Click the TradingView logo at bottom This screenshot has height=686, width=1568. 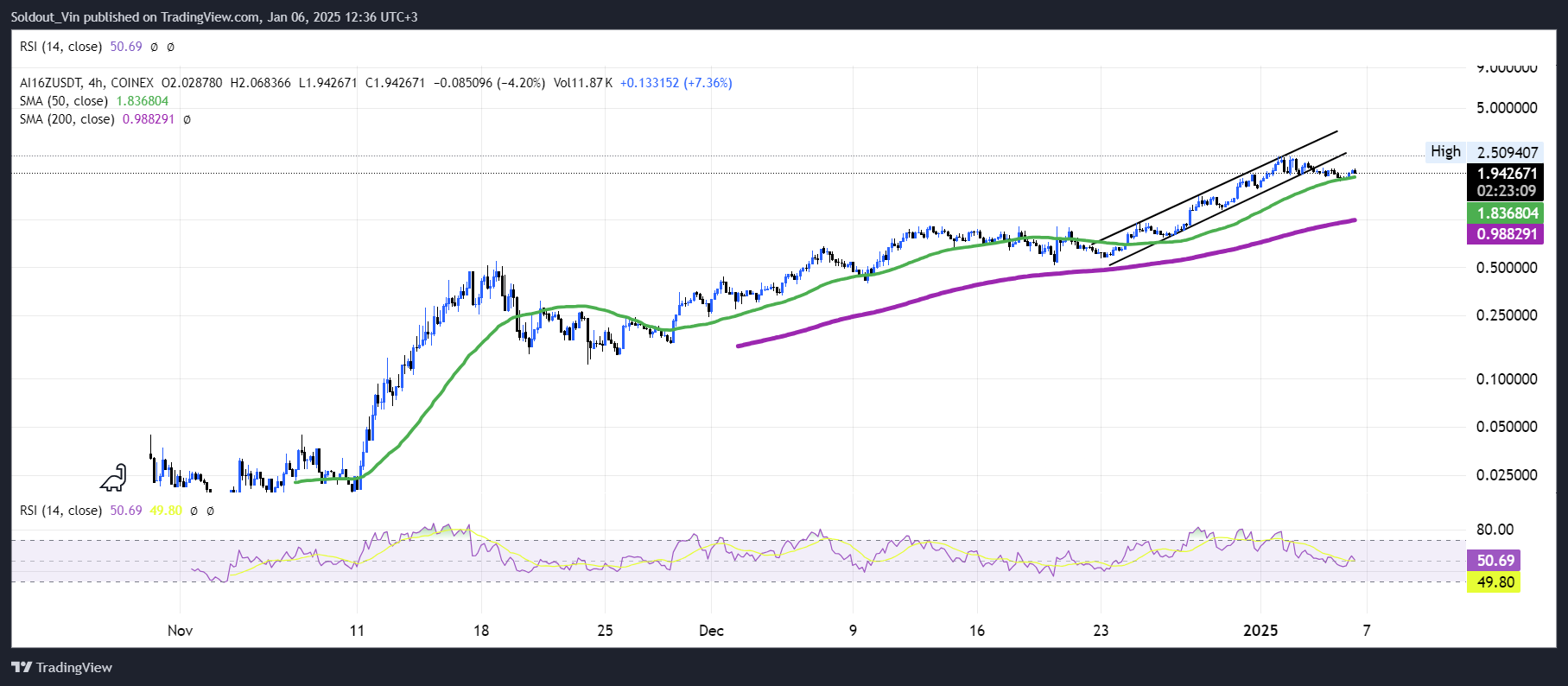(61, 667)
